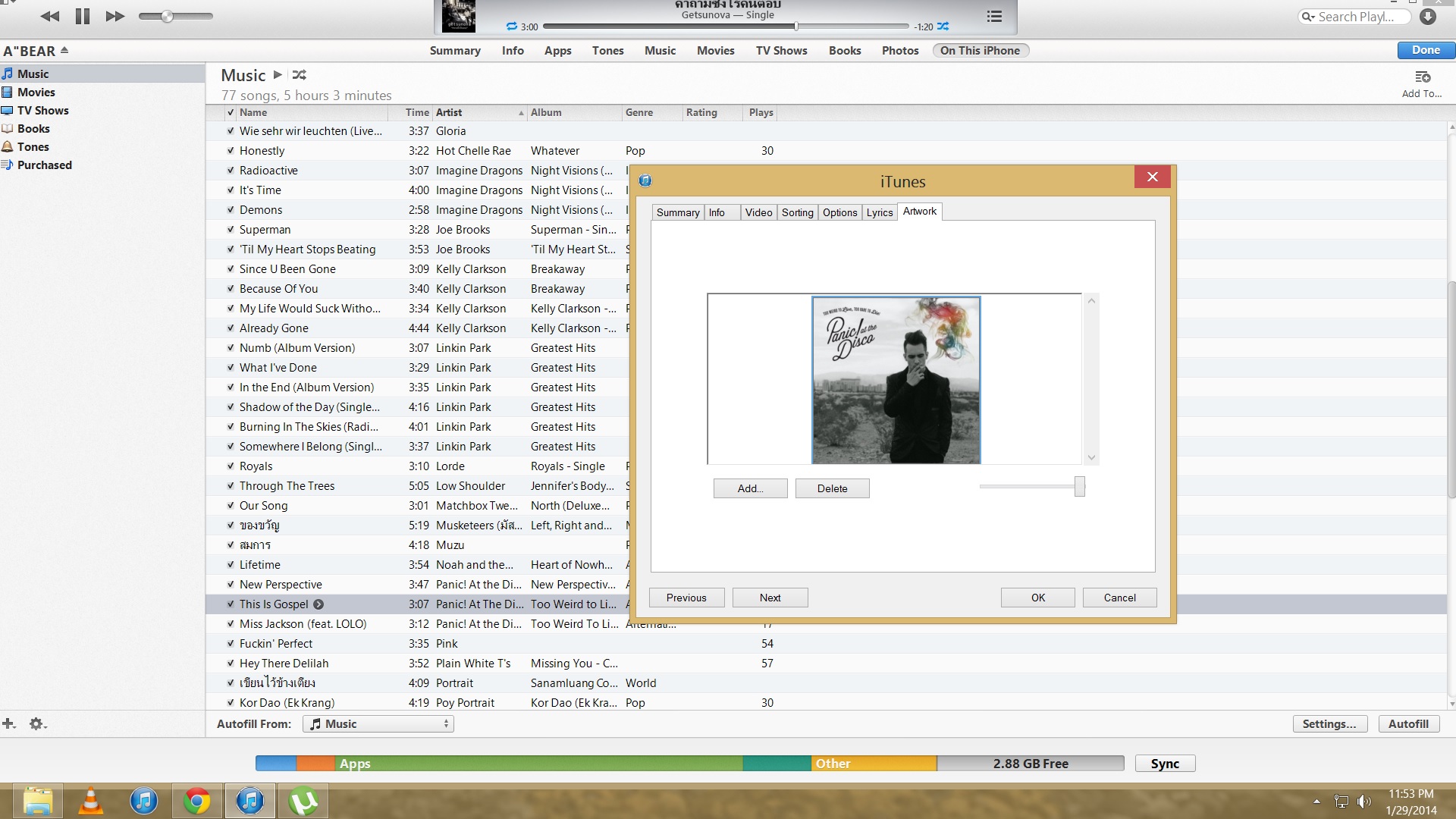Uncheck the Hey There Delilah checkbox
The width and height of the screenshot is (1456, 819).
click(230, 664)
